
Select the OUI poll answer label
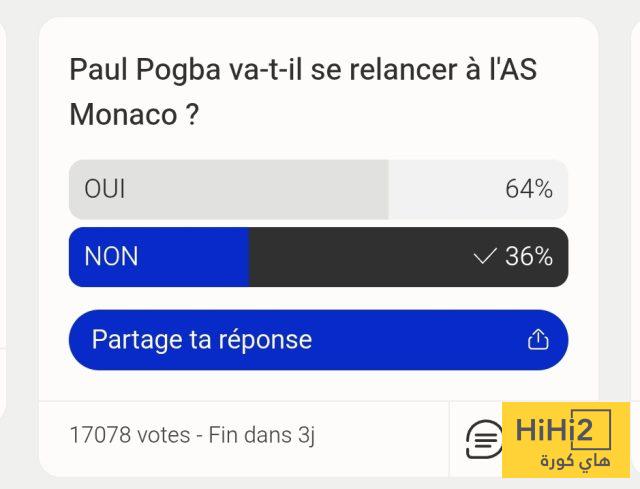point(105,190)
